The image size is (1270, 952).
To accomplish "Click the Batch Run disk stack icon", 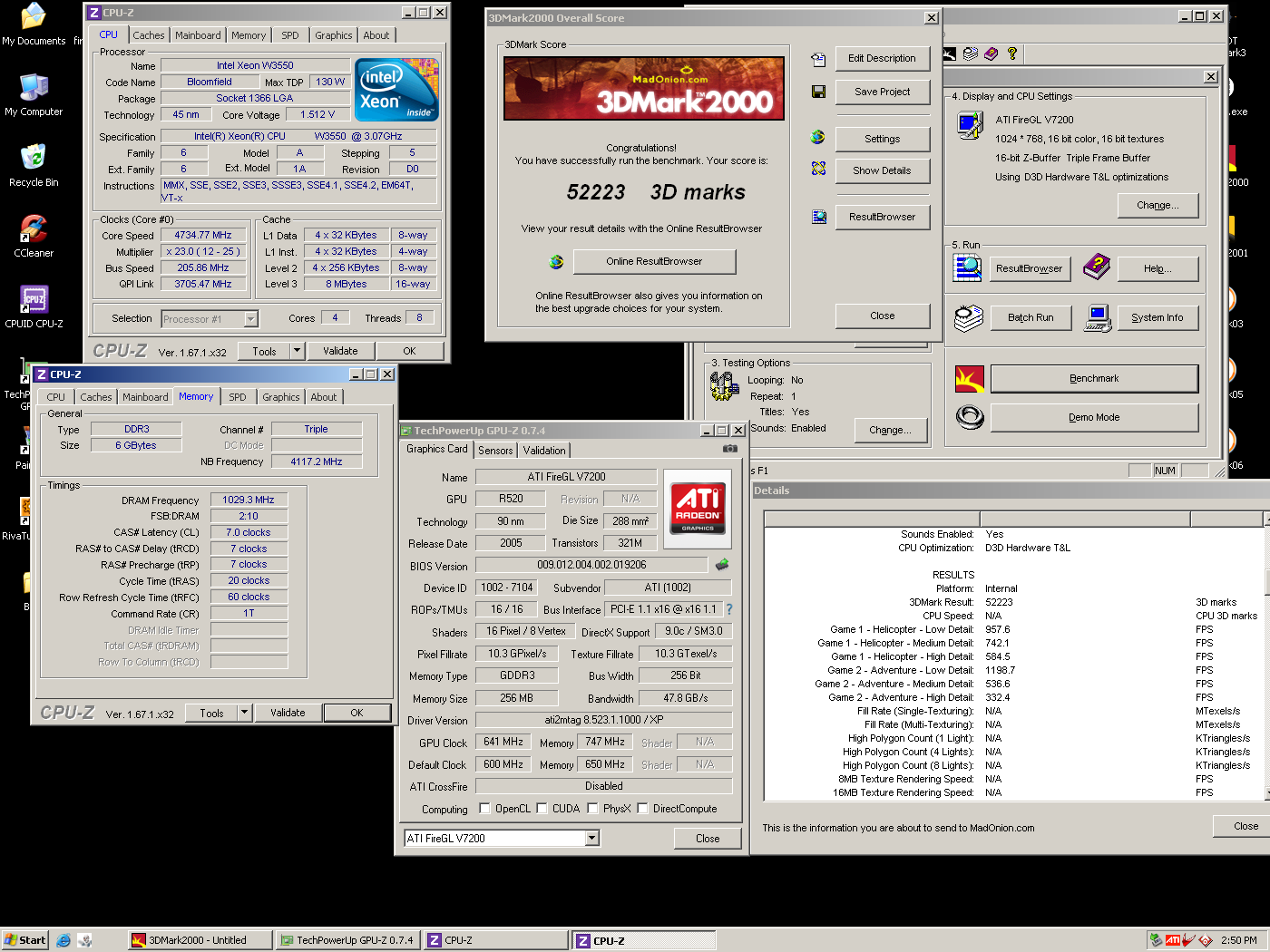I will pos(969,318).
